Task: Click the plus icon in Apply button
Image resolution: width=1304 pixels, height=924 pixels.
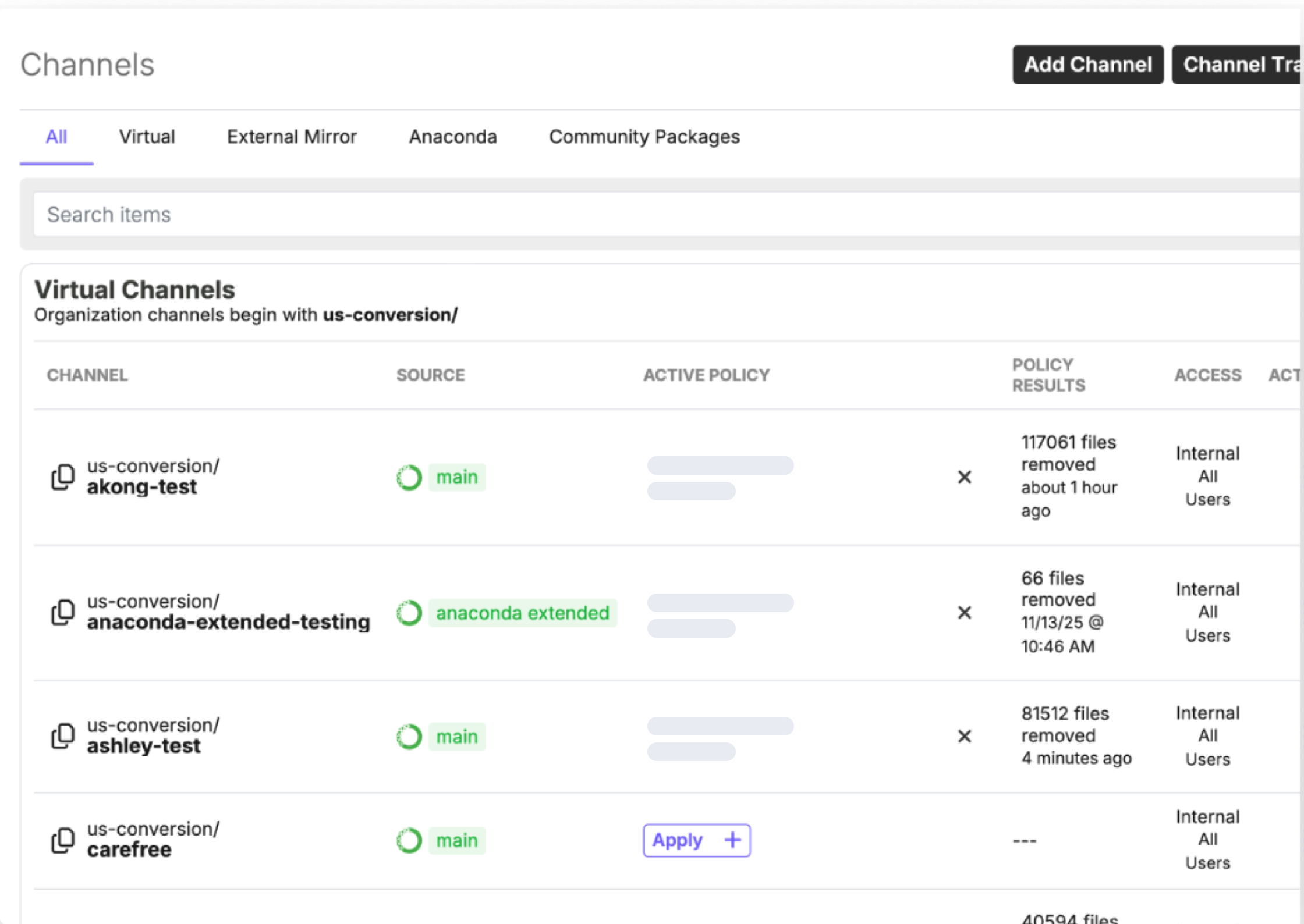Action: (732, 840)
